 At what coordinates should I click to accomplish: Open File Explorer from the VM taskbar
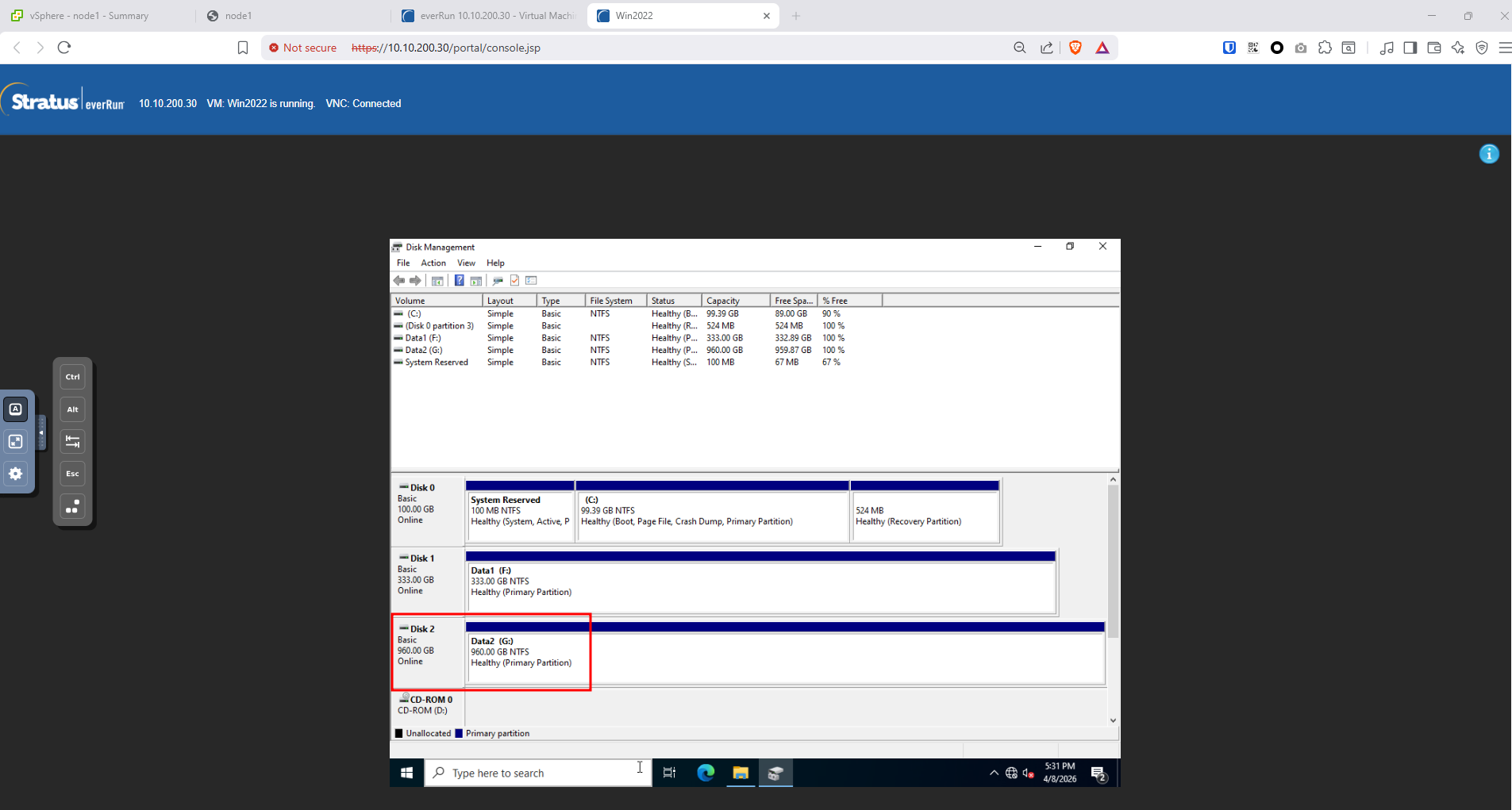741,773
